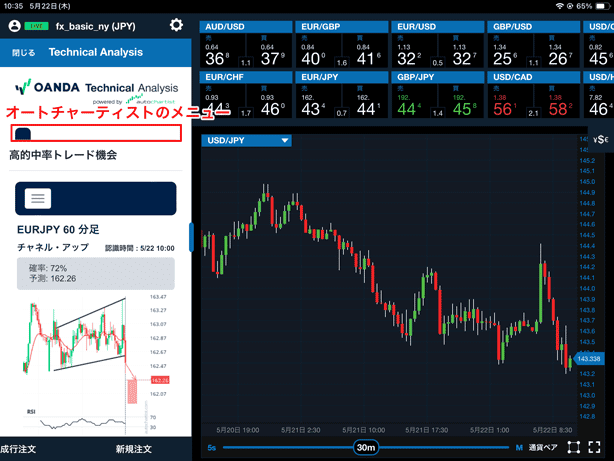Tap the LIVE account badge
614x461 pixels.
(x=36, y=26)
